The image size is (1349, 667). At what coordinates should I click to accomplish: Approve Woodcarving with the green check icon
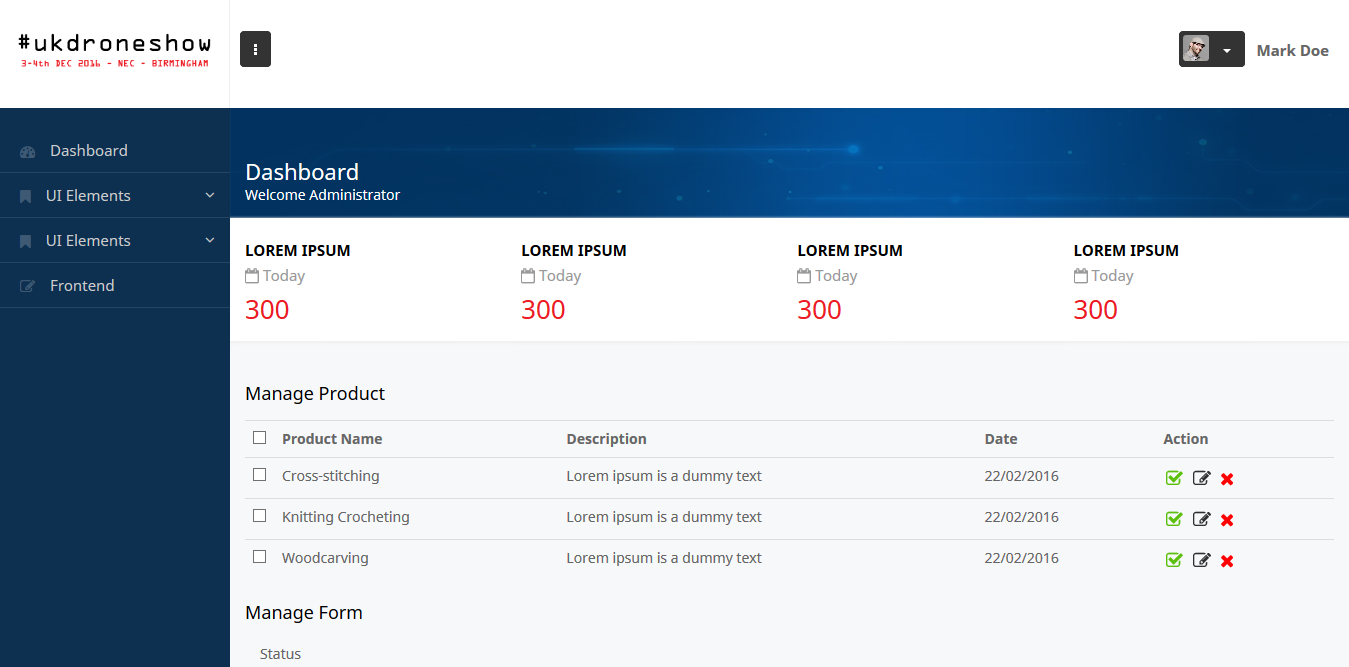tap(1174, 560)
